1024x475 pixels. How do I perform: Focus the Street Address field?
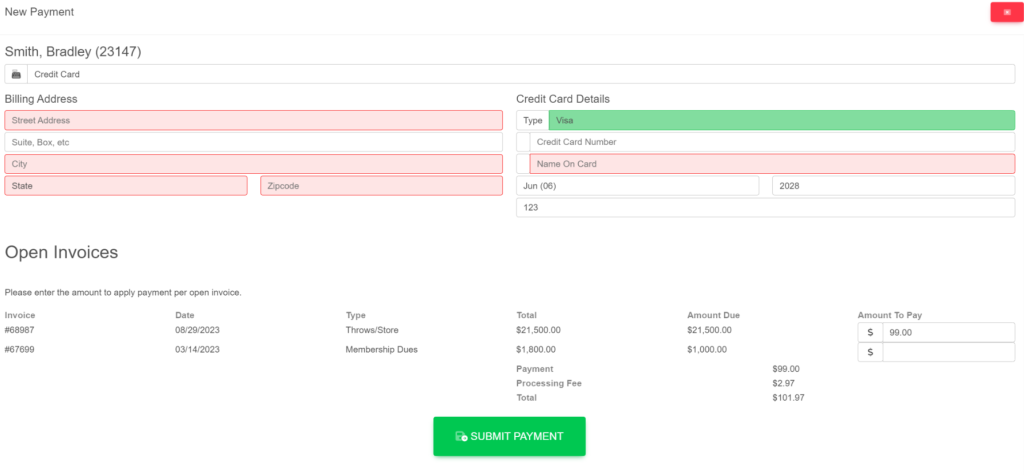253,120
